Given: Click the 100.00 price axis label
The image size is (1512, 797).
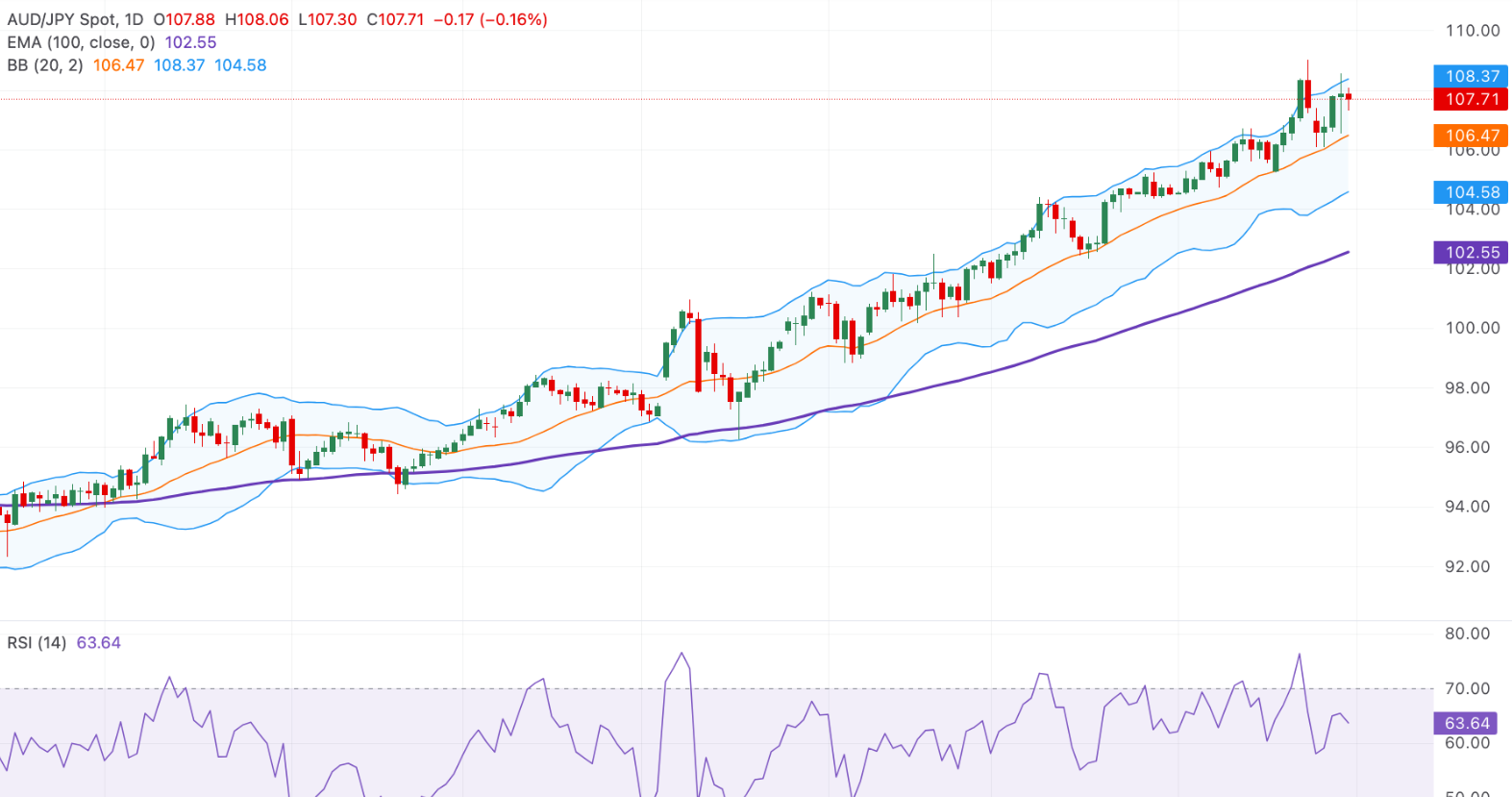Looking at the screenshot, I should 1472,328.
